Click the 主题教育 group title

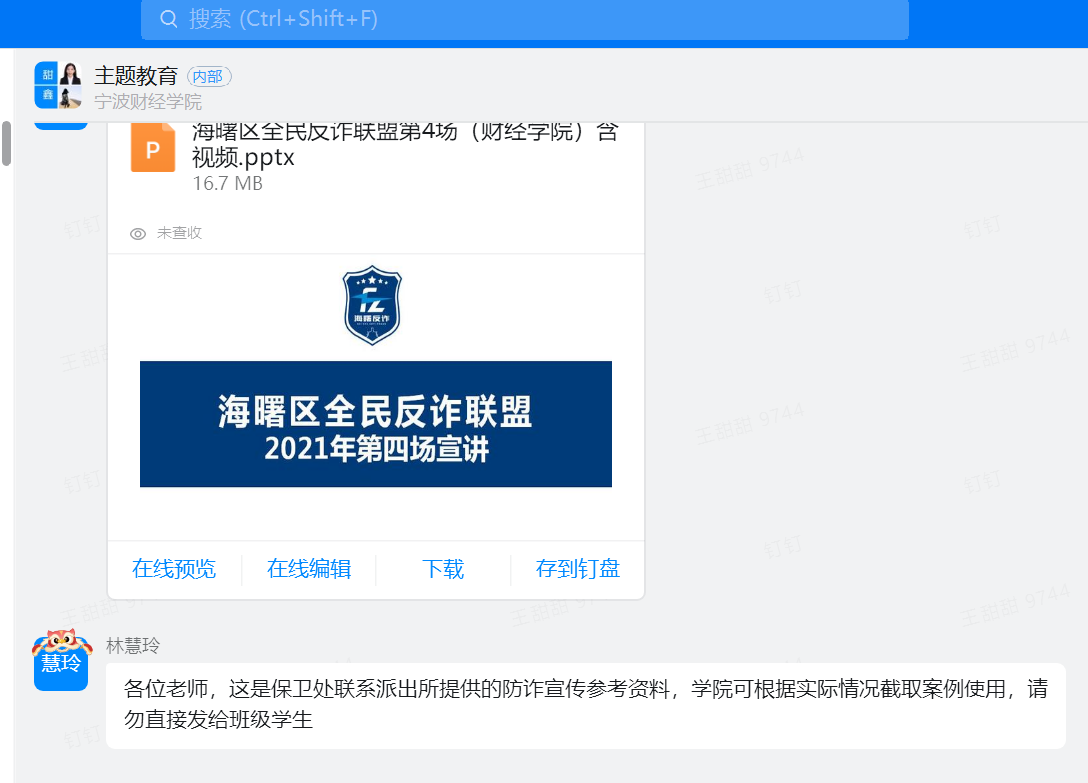click(136, 76)
